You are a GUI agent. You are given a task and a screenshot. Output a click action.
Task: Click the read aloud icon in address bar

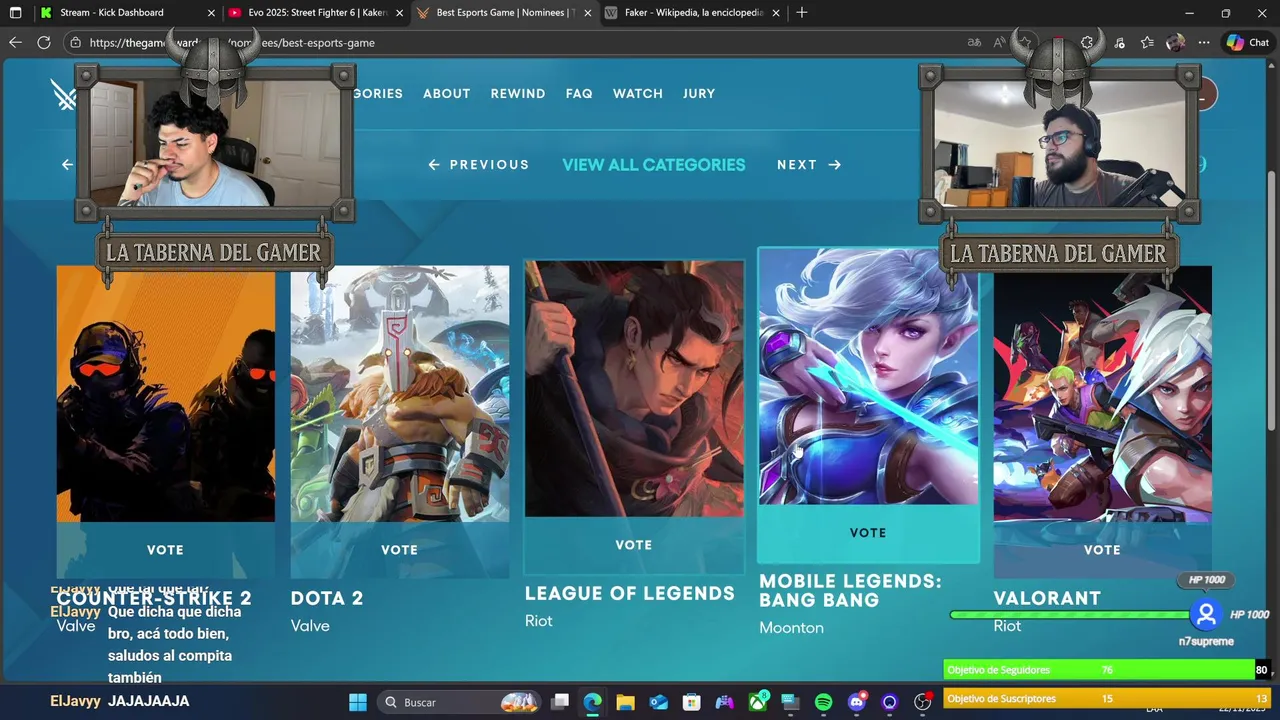click(x=1000, y=43)
